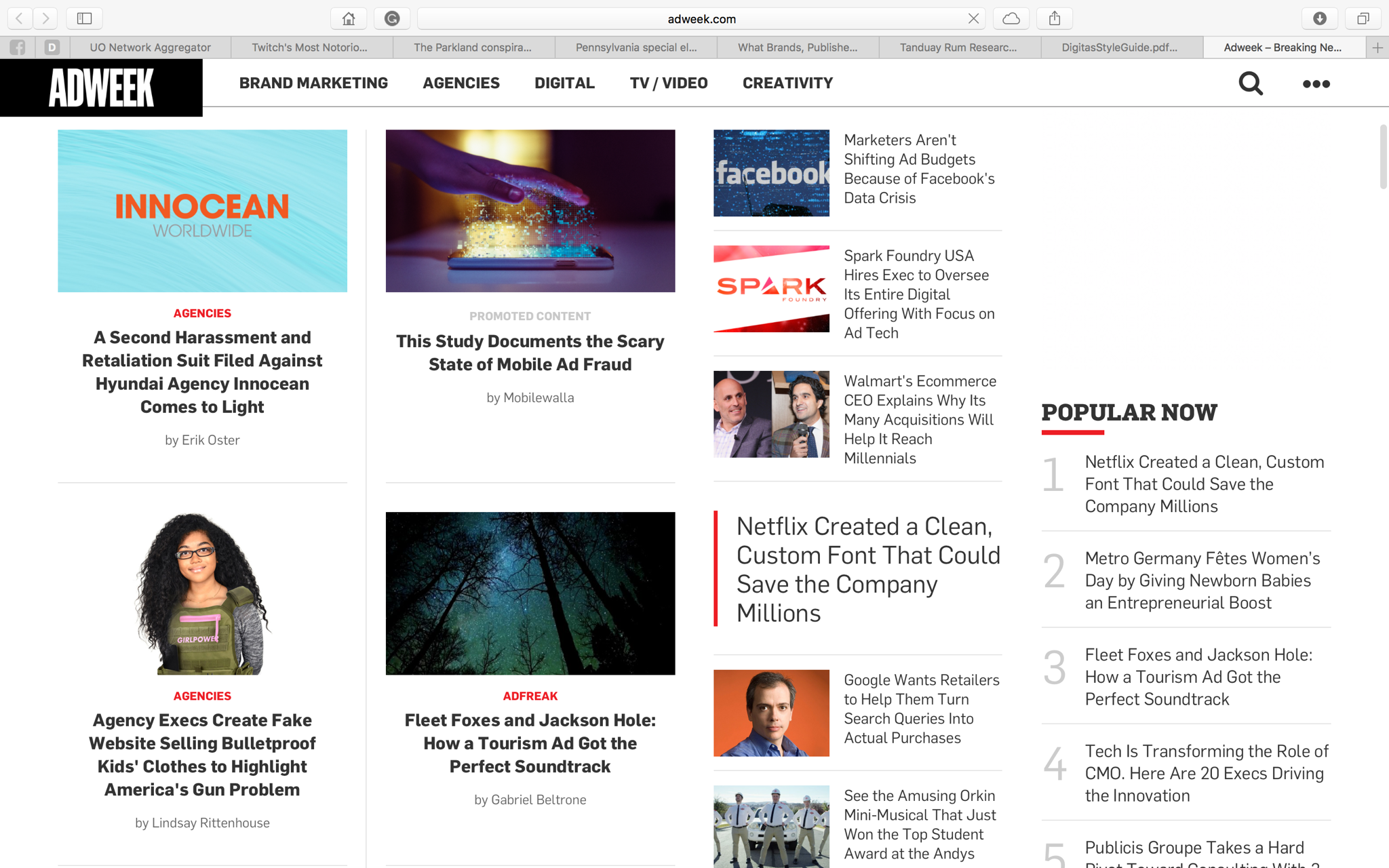Screen dimensions: 1389x868
Task: Stop loading with the X in address bar
Action: pyautogui.click(x=973, y=18)
